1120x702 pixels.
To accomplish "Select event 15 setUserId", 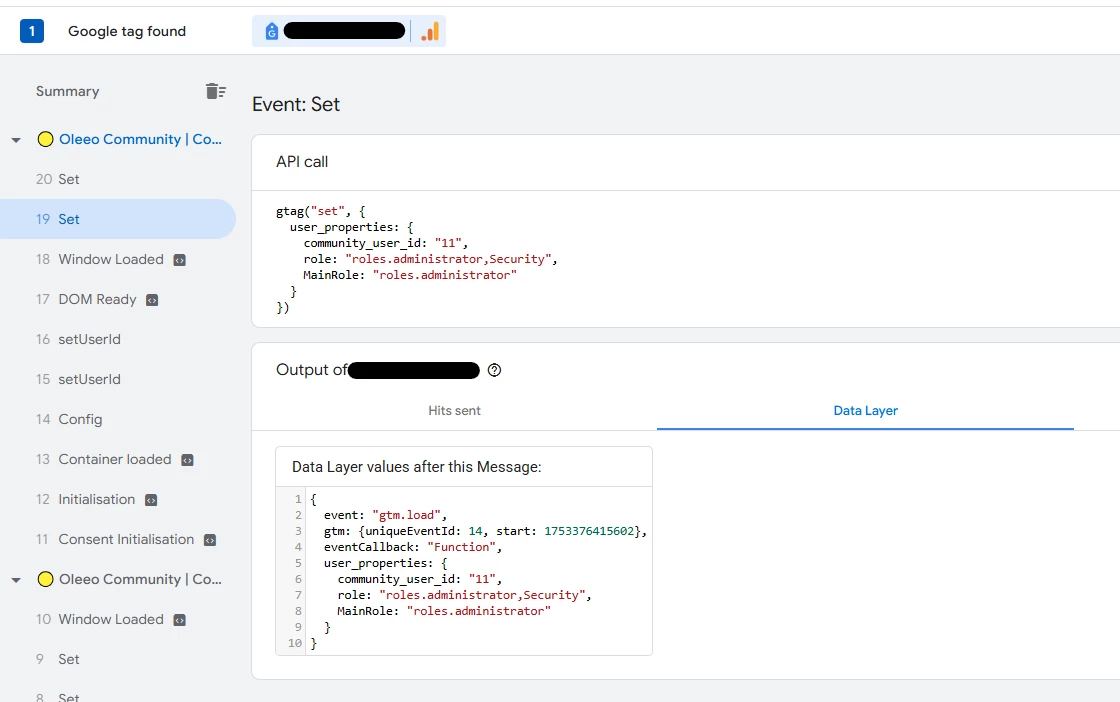I will (x=118, y=379).
